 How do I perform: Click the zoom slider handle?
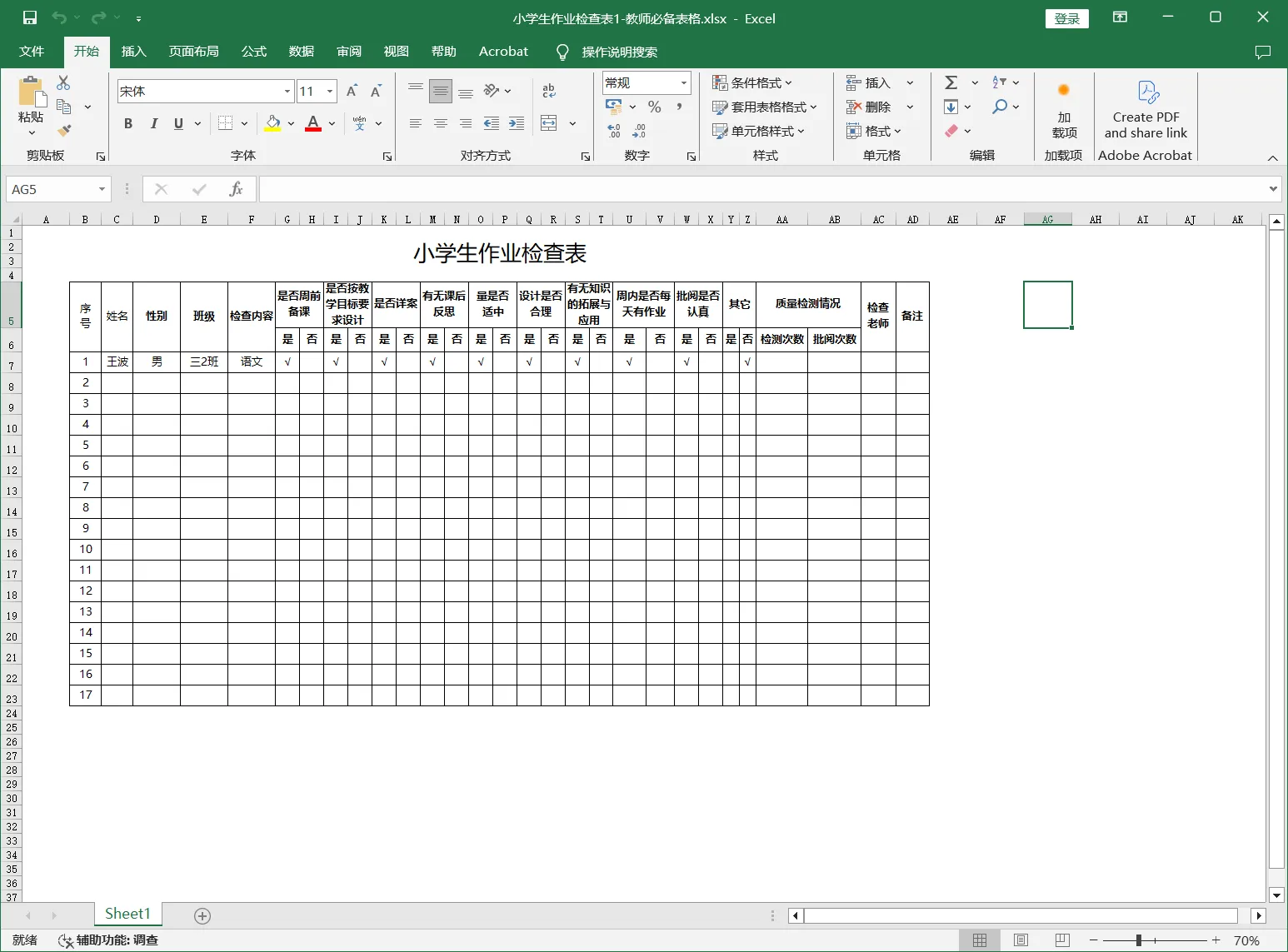click(x=1138, y=940)
